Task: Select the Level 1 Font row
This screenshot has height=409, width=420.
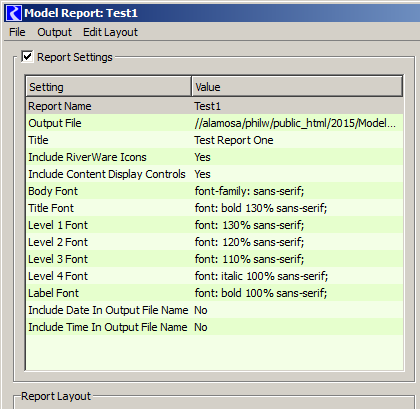Action: point(214,225)
